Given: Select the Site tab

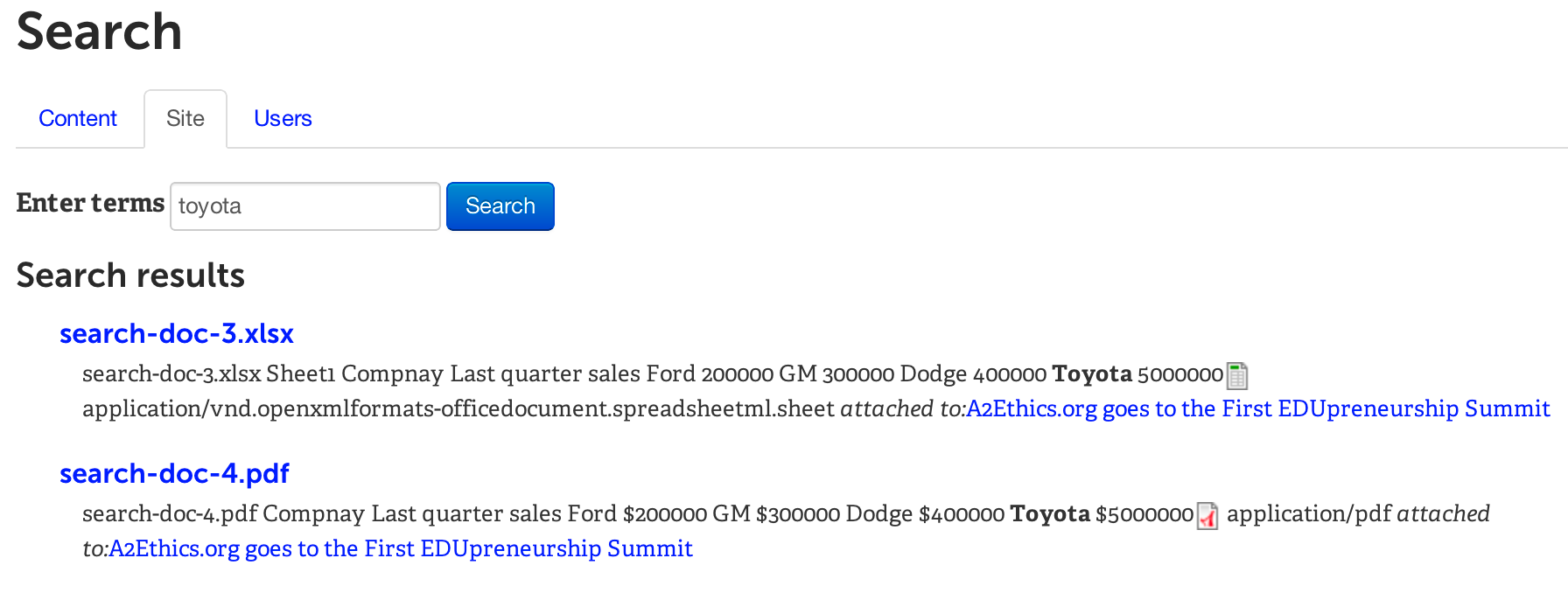Looking at the screenshot, I should pyautogui.click(x=185, y=118).
